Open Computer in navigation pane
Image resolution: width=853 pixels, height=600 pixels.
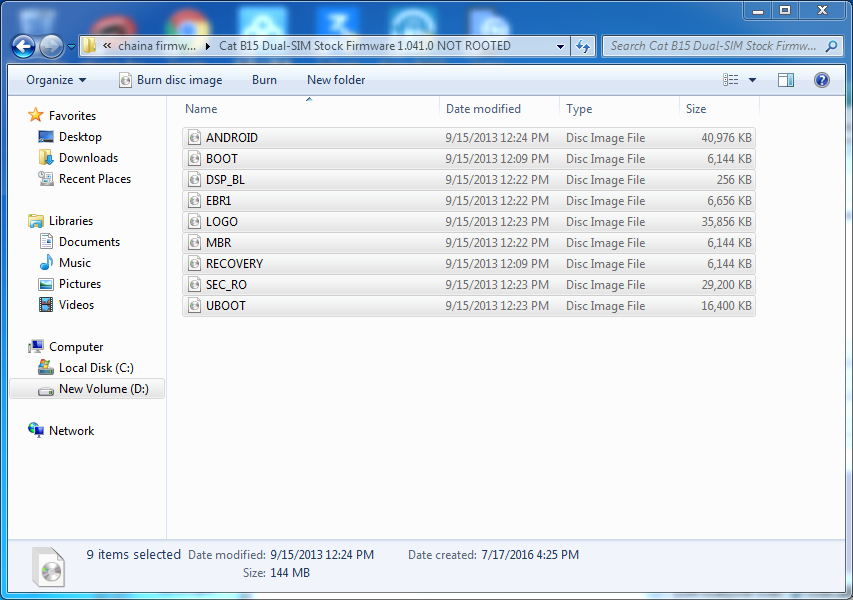(76, 347)
